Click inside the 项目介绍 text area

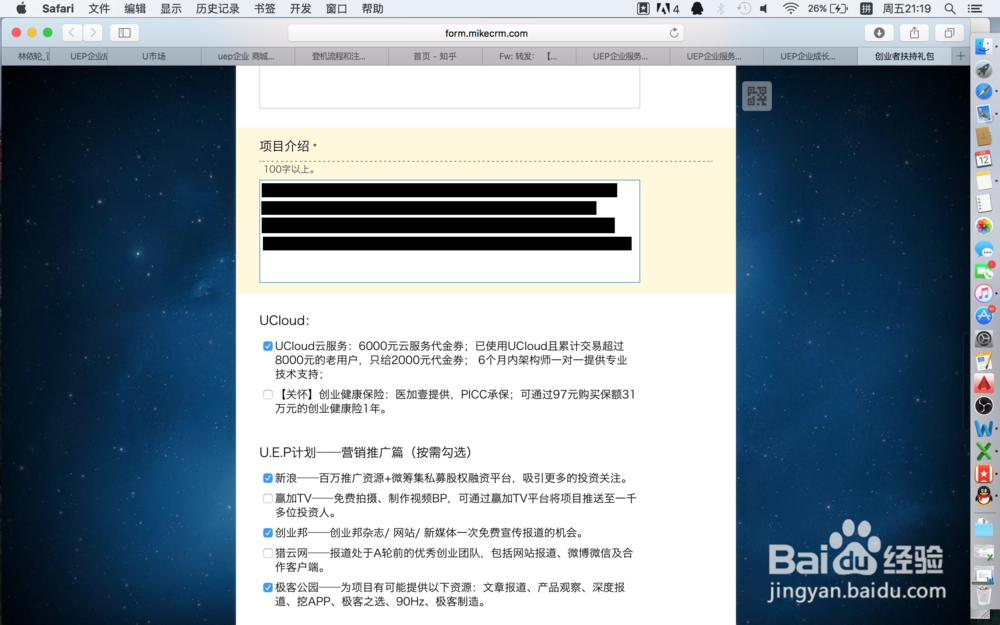(449, 231)
